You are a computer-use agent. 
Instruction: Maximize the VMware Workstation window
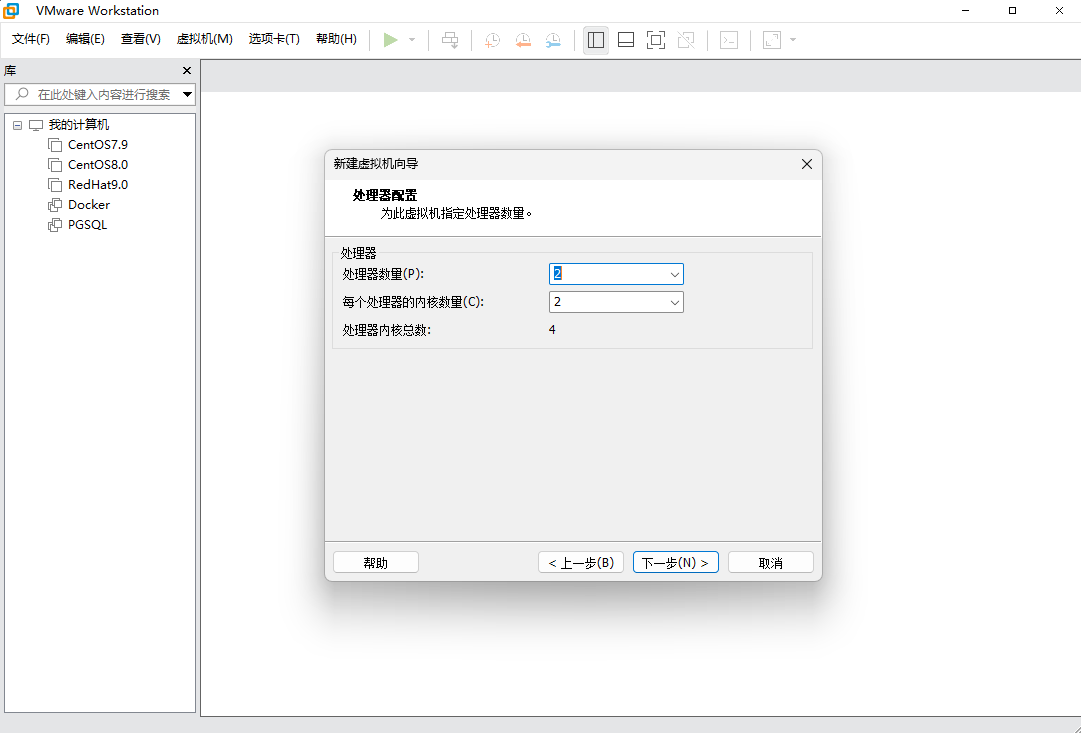[x=1012, y=10]
